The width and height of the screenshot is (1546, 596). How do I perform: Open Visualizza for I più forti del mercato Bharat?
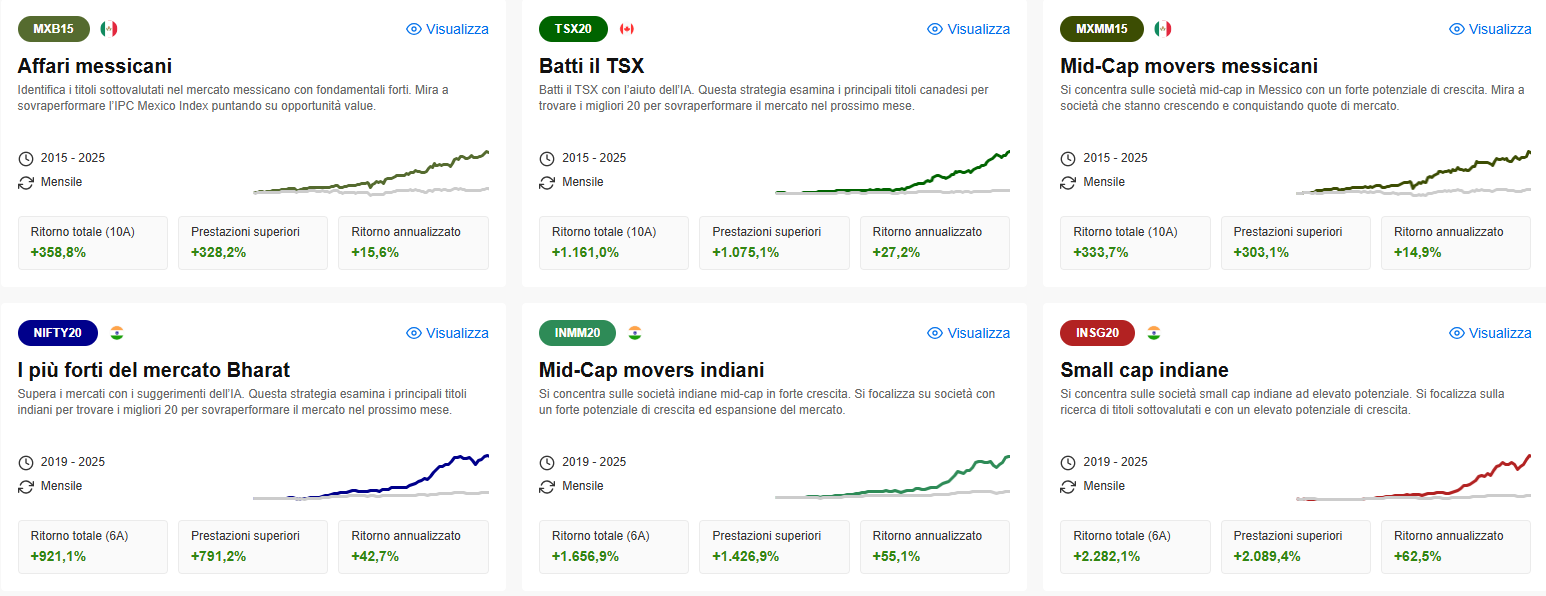coord(448,333)
